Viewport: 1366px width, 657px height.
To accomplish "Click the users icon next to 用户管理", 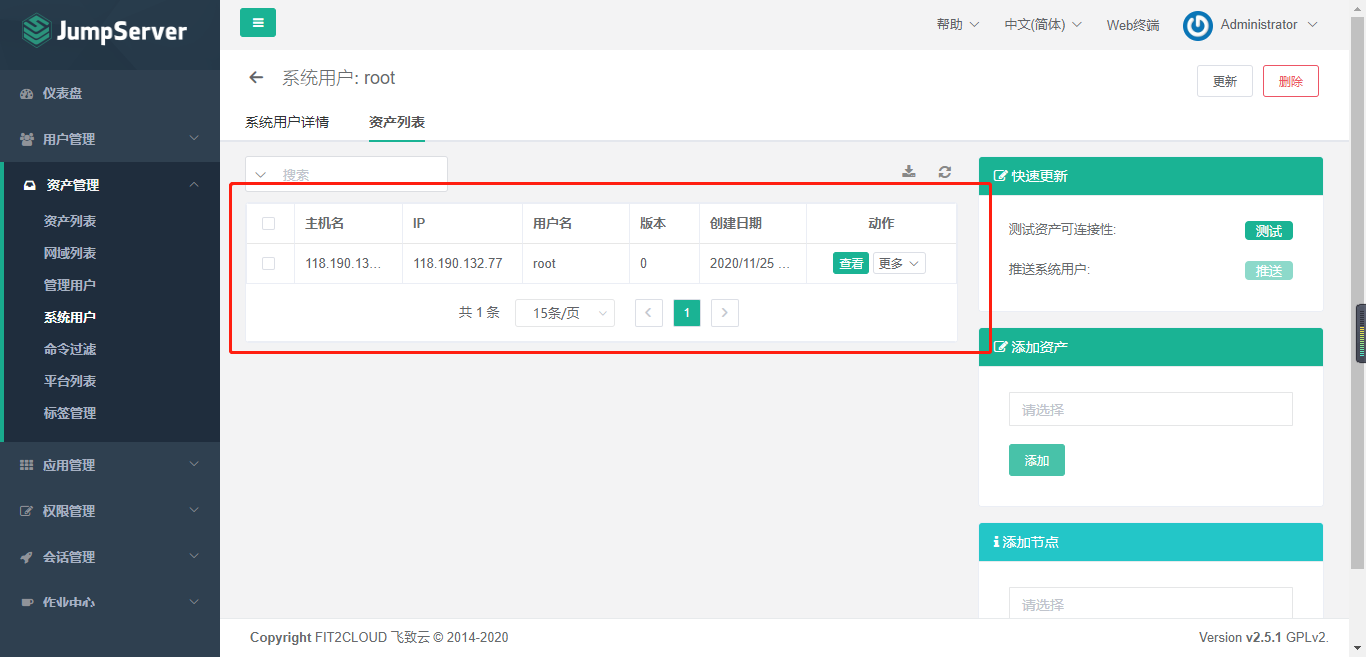I will [27, 140].
